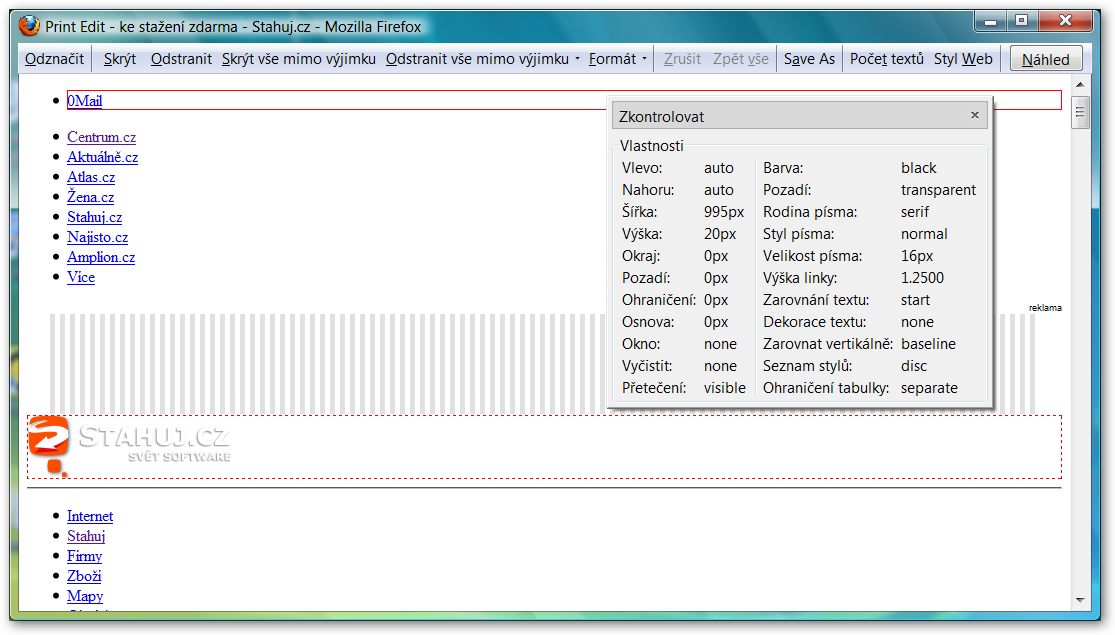Click Skrýt vše mimo výjimku
Screen dimensions: 1115x635
click(x=299, y=59)
